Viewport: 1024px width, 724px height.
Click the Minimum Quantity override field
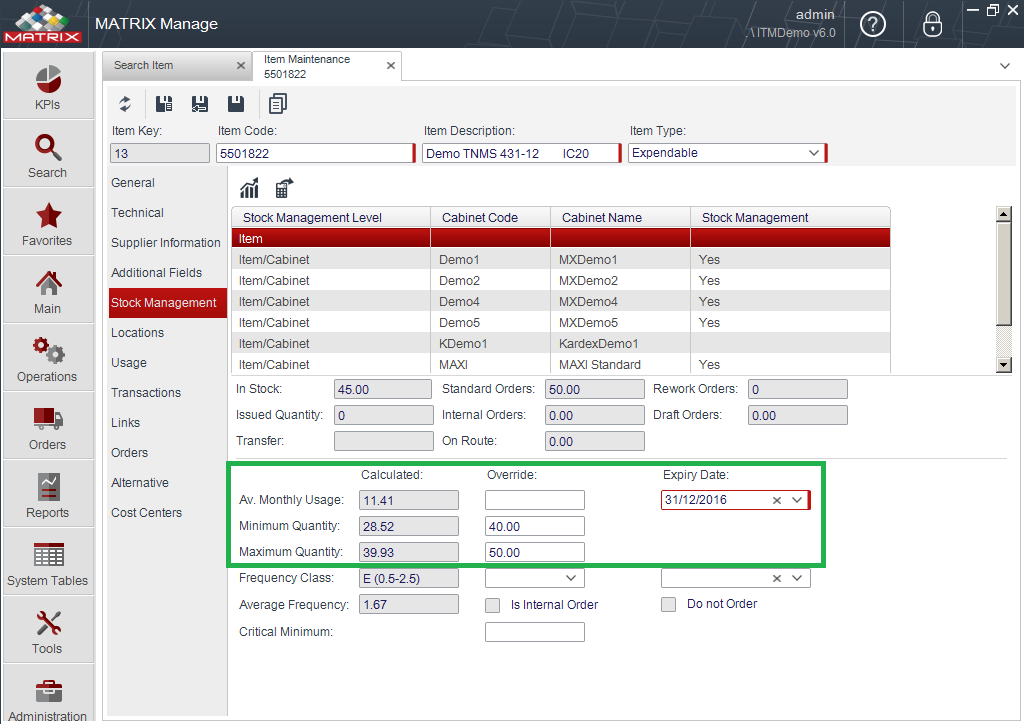pos(534,527)
